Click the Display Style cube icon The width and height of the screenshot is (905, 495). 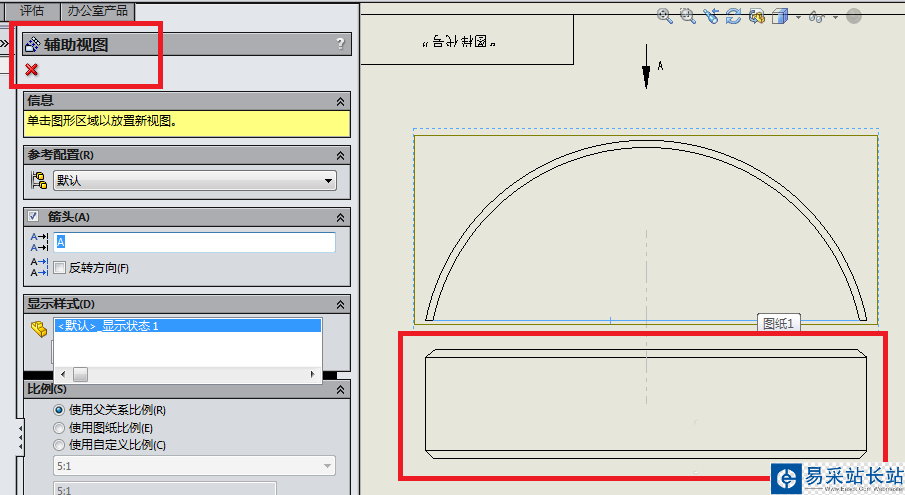tap(780, 16)
